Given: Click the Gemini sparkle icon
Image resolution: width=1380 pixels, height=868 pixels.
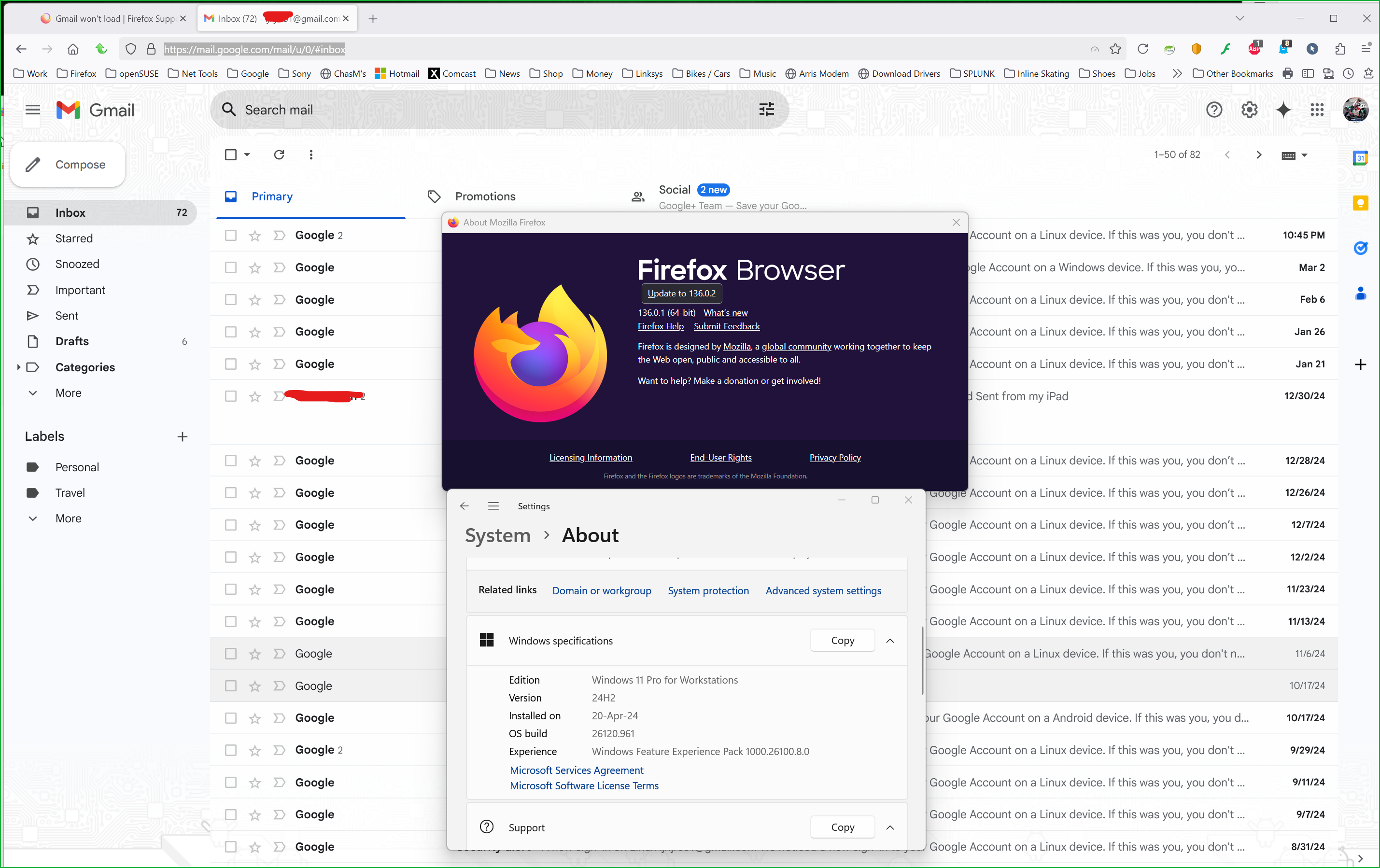Looking at the screenshot, I should (1283, 110).
